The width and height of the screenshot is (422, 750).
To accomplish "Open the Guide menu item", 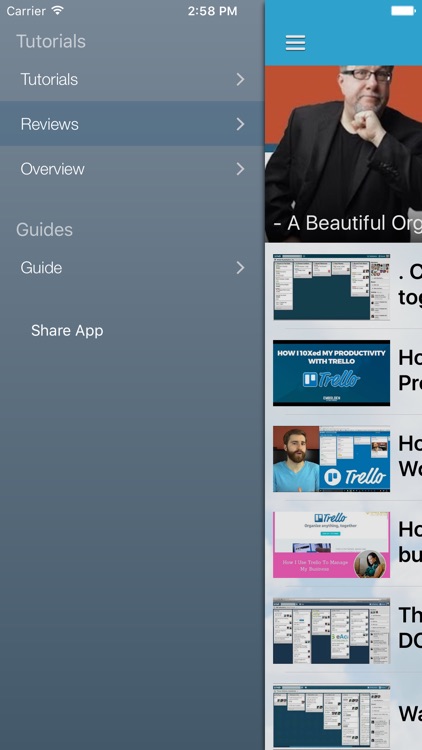I will click(x=132, y=267).
